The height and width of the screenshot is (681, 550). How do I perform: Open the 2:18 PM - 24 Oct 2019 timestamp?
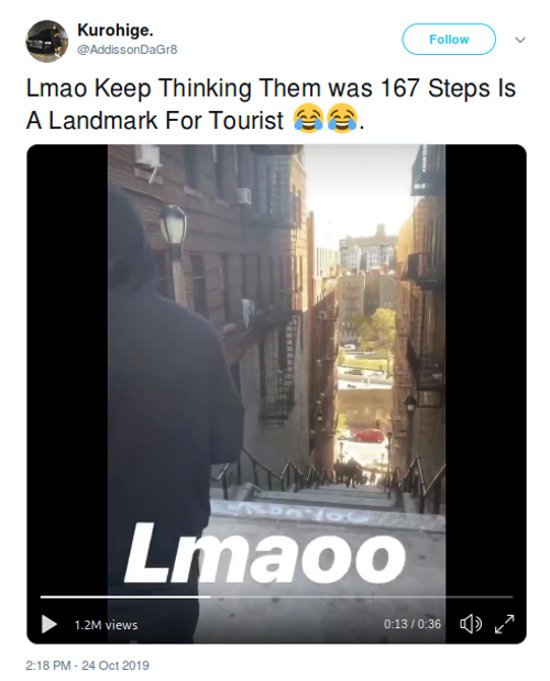coord(87,665)
